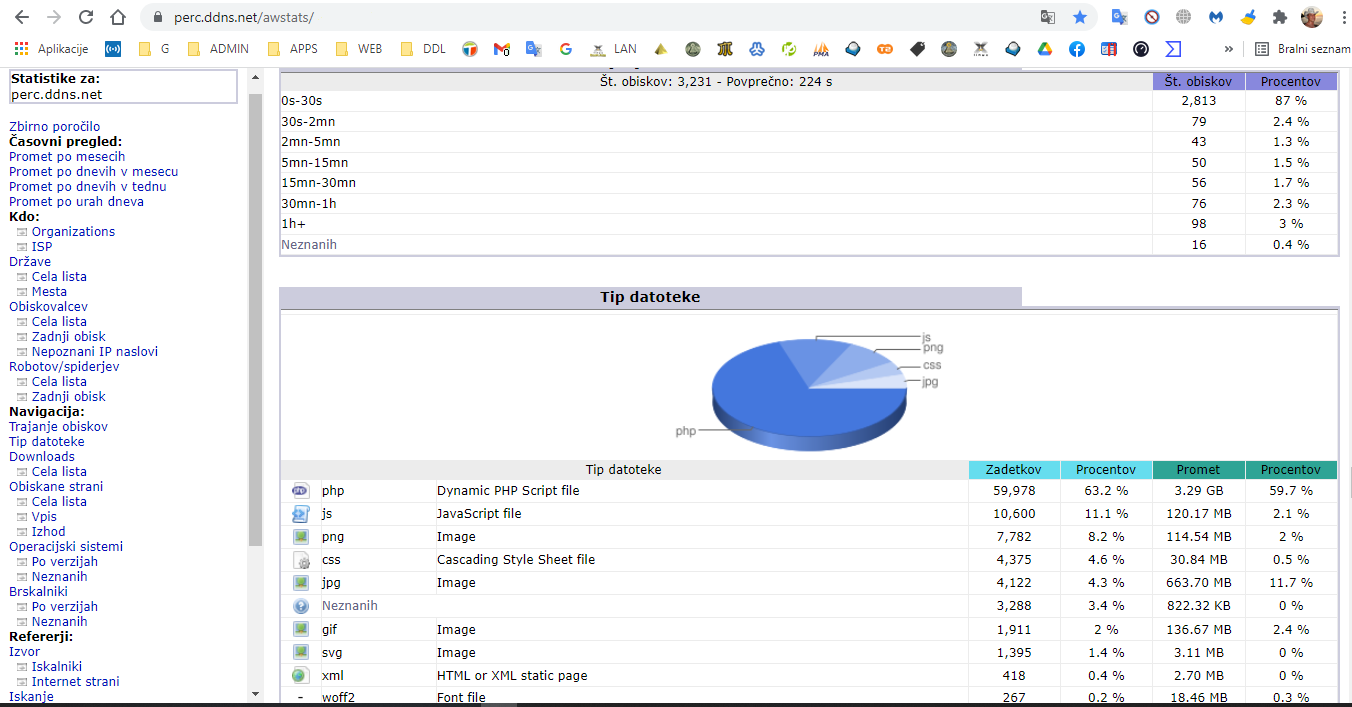This screenshot has width=1352, height=707.
Task: Open Mesta link under Države
Action: click(49, 291)
